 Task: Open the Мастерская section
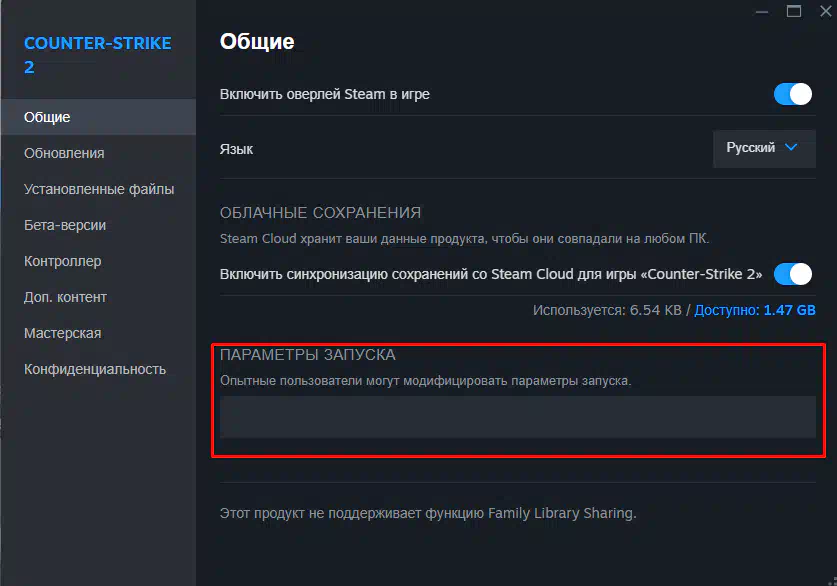[99, 333]
